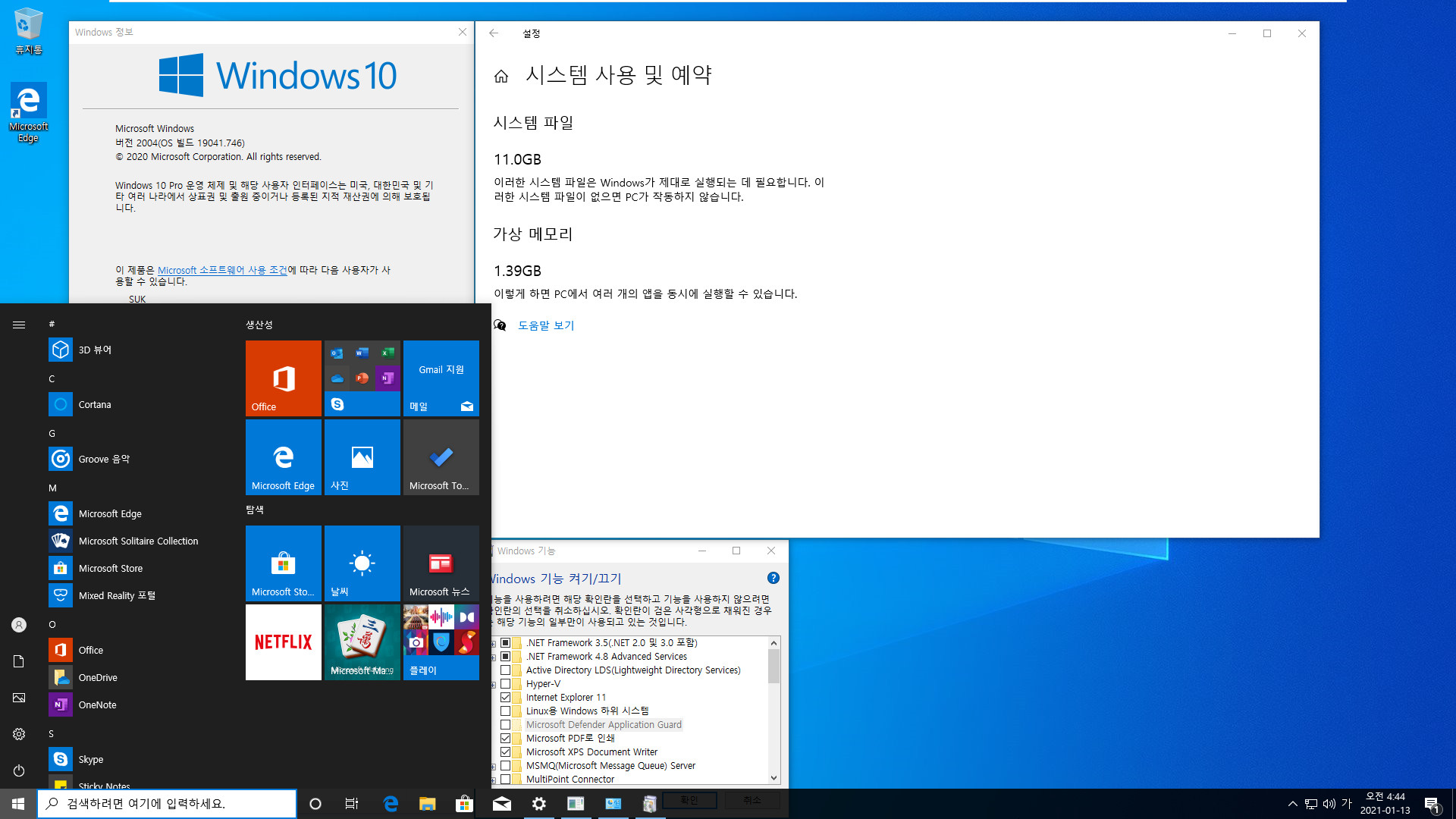Open Microsoft 소프트웨어 사용 조건 link
This screenshot has width=1456, height=819.
(222, 270)
